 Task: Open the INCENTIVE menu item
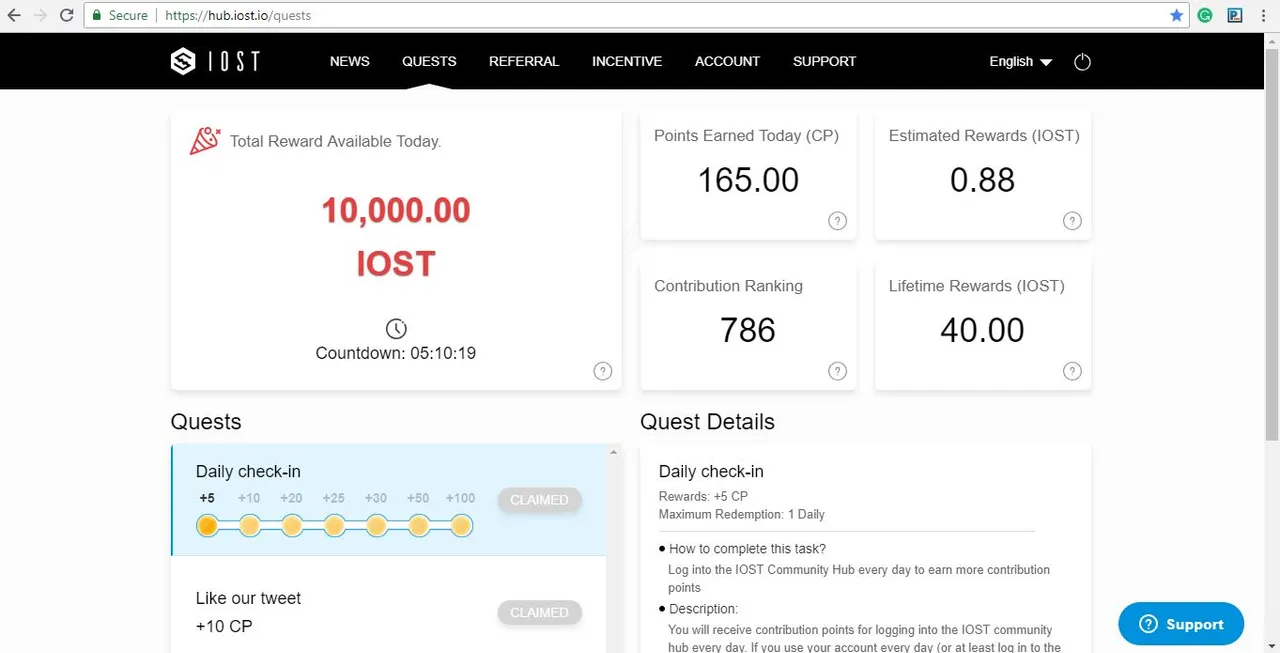point(627,62)
